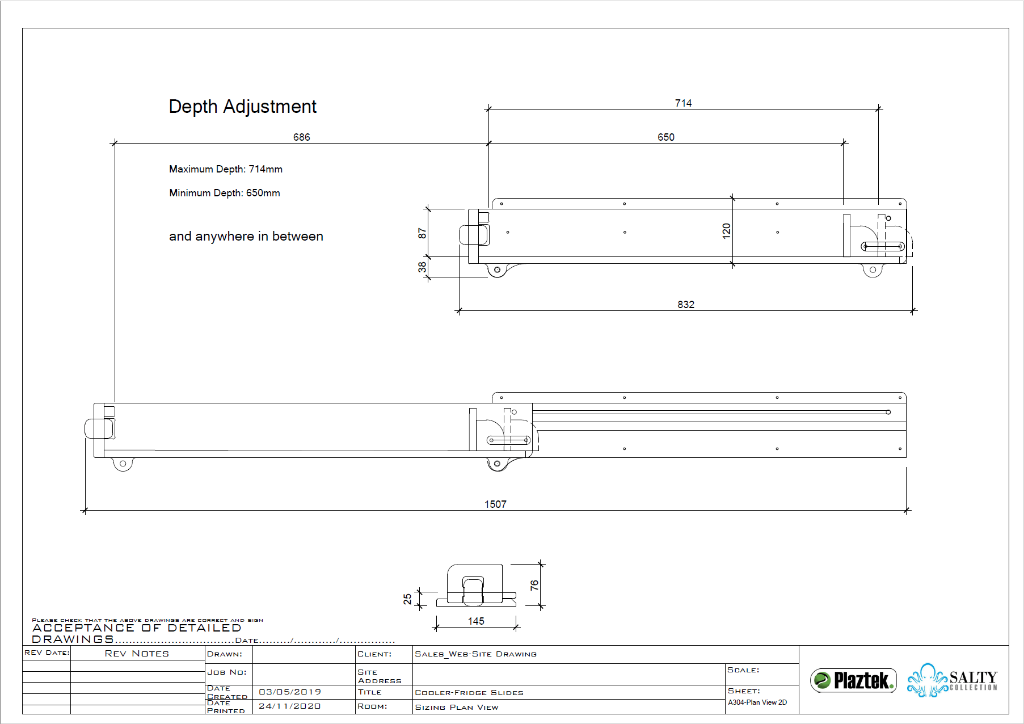Click the 'Scale:' label
Viewport: 1024px width, 724px height.
pyautogui.click(x=743, y=670)
